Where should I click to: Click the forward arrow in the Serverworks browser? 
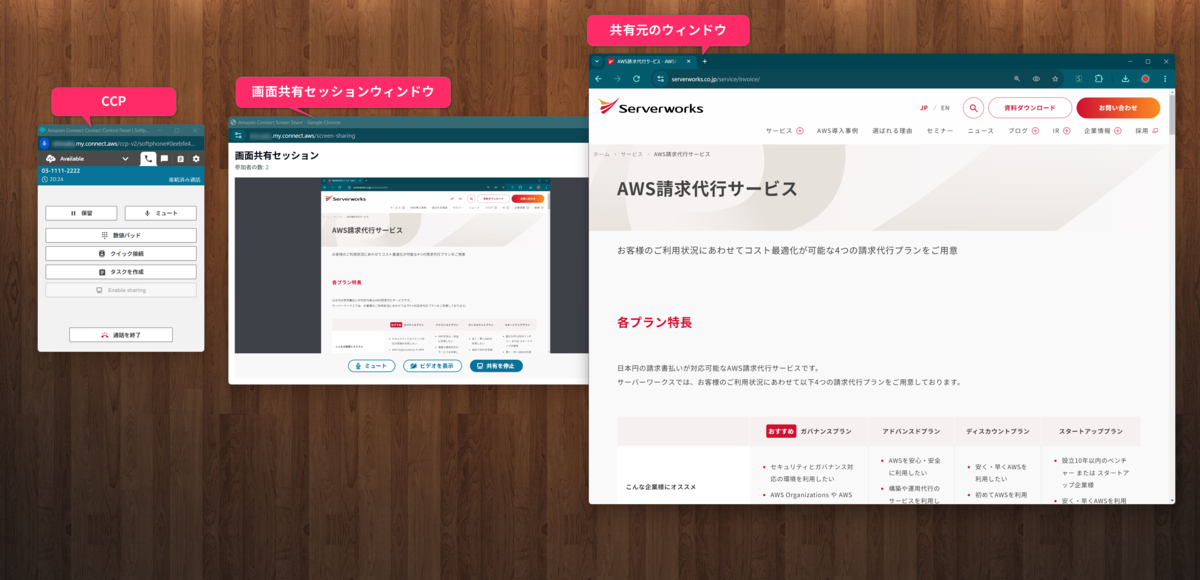618,78
